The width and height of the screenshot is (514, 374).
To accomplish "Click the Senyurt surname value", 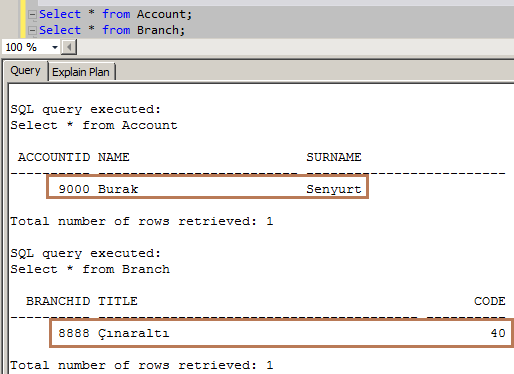I will tap(334, 189).
